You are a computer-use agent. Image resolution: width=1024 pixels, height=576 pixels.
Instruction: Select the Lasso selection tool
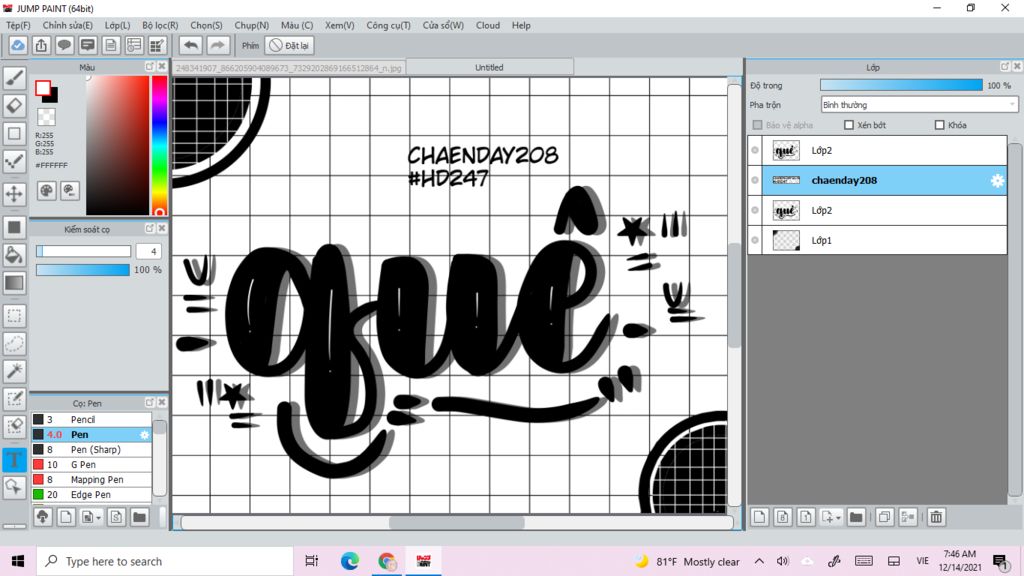[14, 344]
